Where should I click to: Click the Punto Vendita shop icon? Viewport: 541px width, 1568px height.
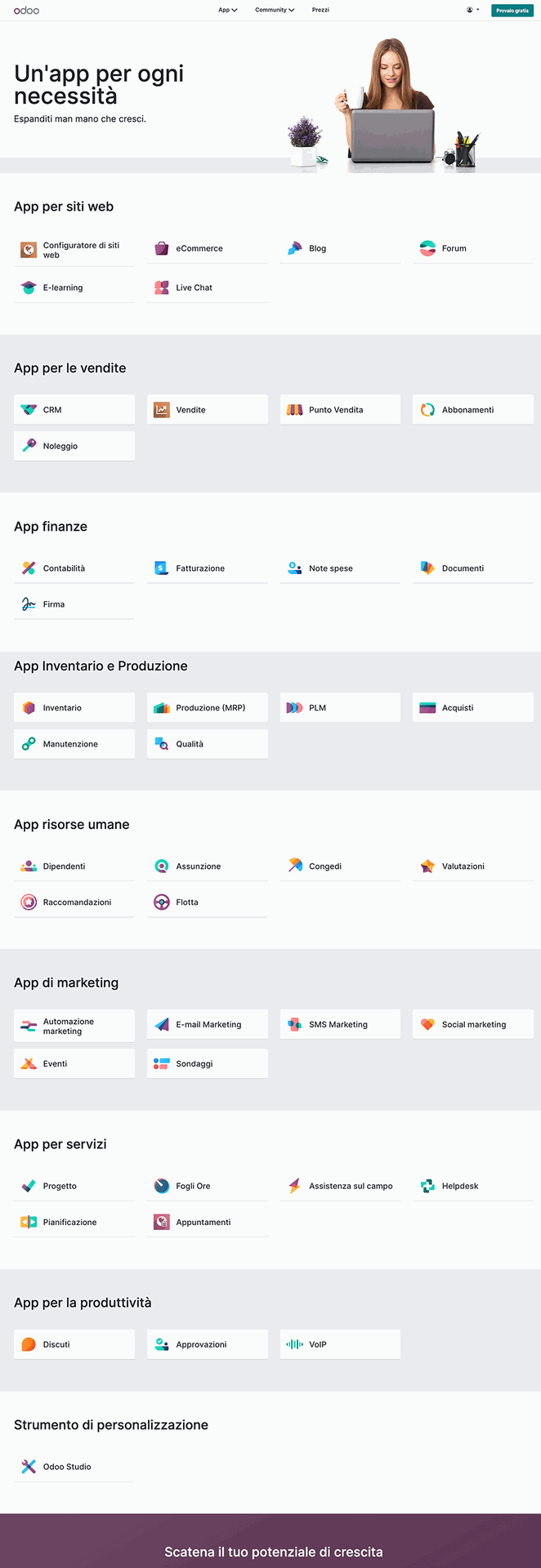click(x=294, y=410)
